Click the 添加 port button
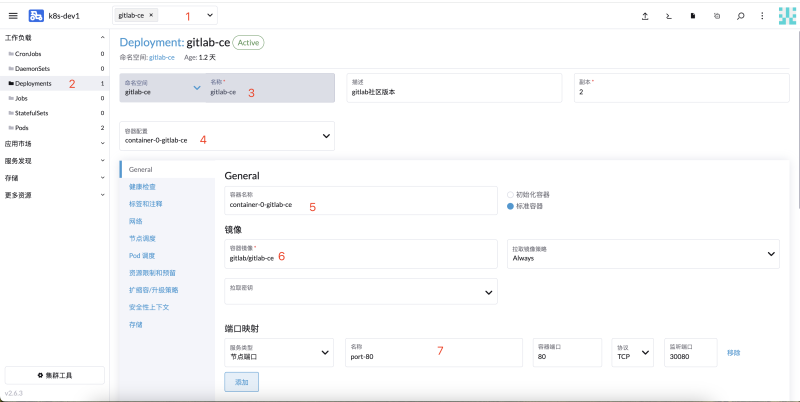 [241, 382]
